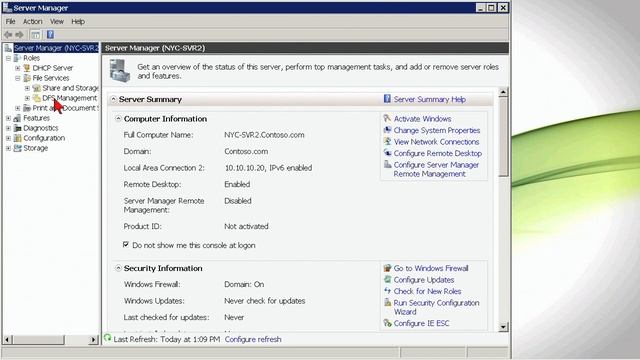Image resolution: width=640 pixels, height=360 pixels.
Task: Collapse the Security Information section
Action: point(118,268)
